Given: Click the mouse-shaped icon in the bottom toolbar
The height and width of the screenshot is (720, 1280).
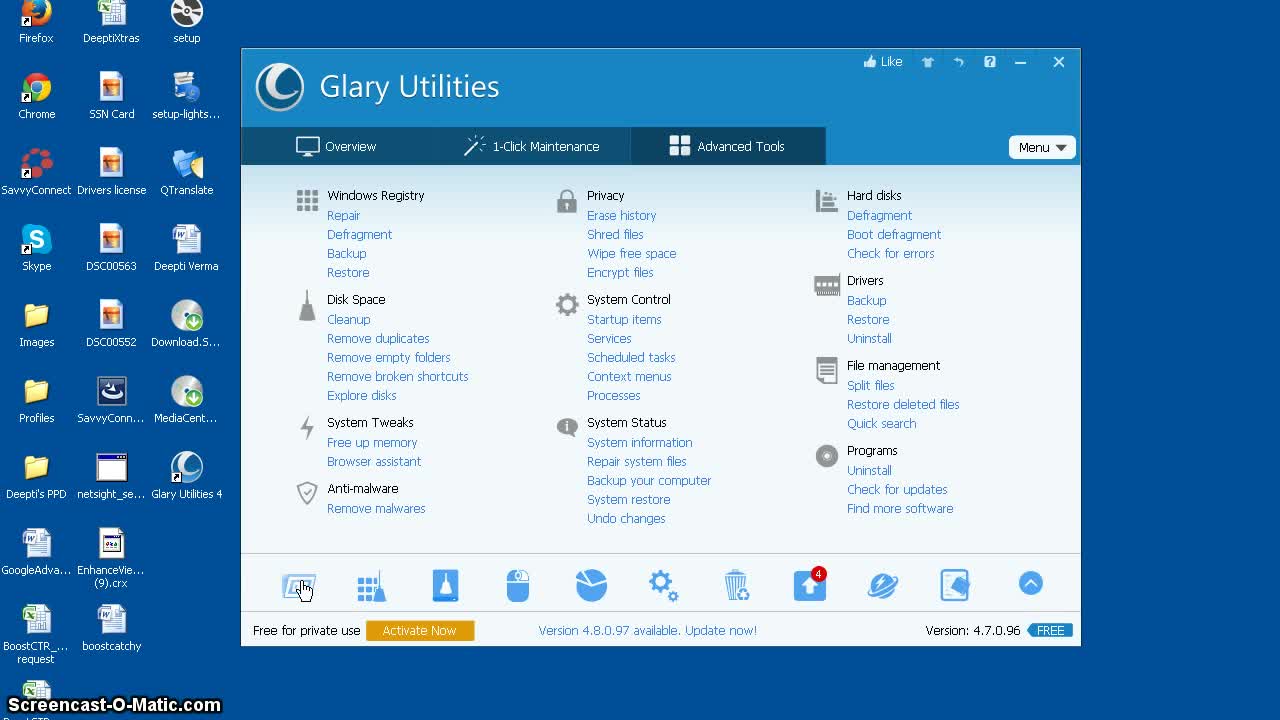Looking at the screenshot, I should coord(518,585).
